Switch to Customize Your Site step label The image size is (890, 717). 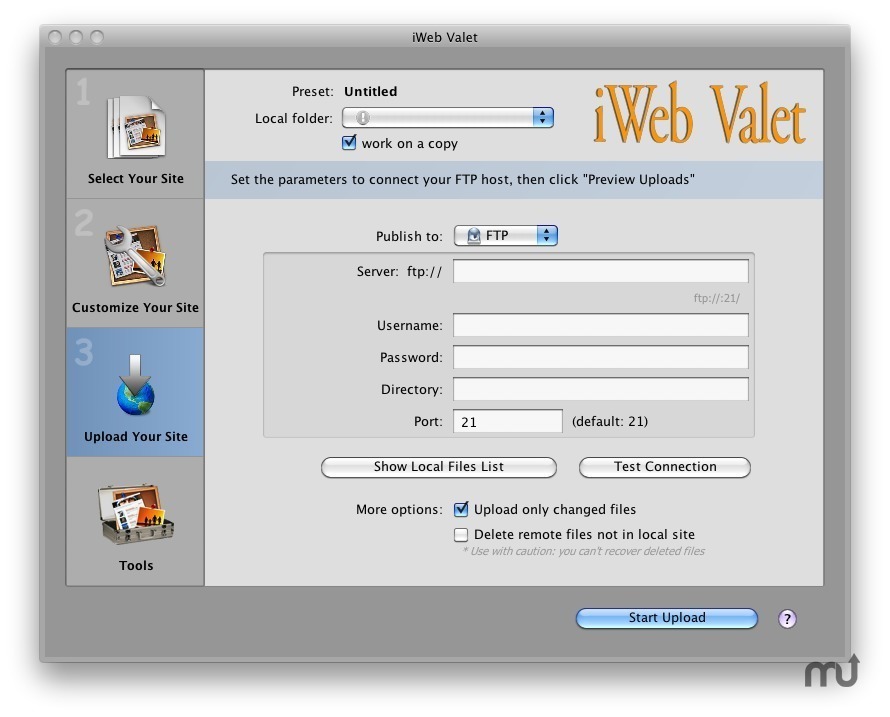tap(135, 308)
